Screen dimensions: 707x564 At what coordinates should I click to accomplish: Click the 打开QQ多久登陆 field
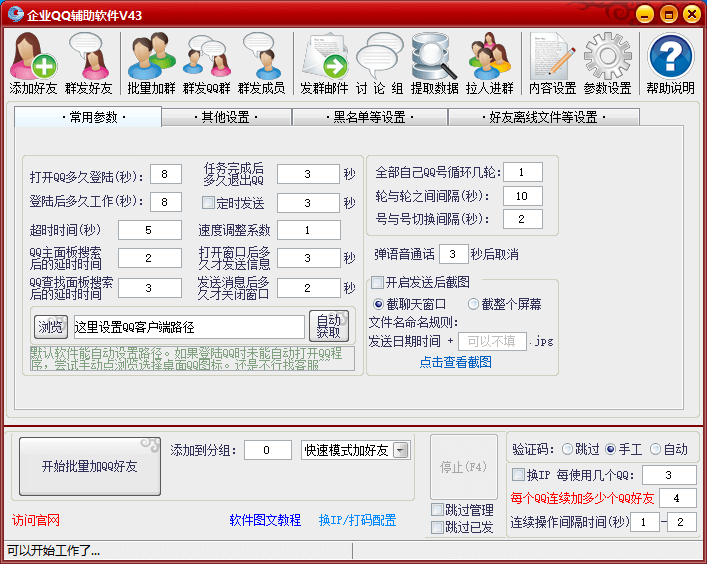coord(165,174)
